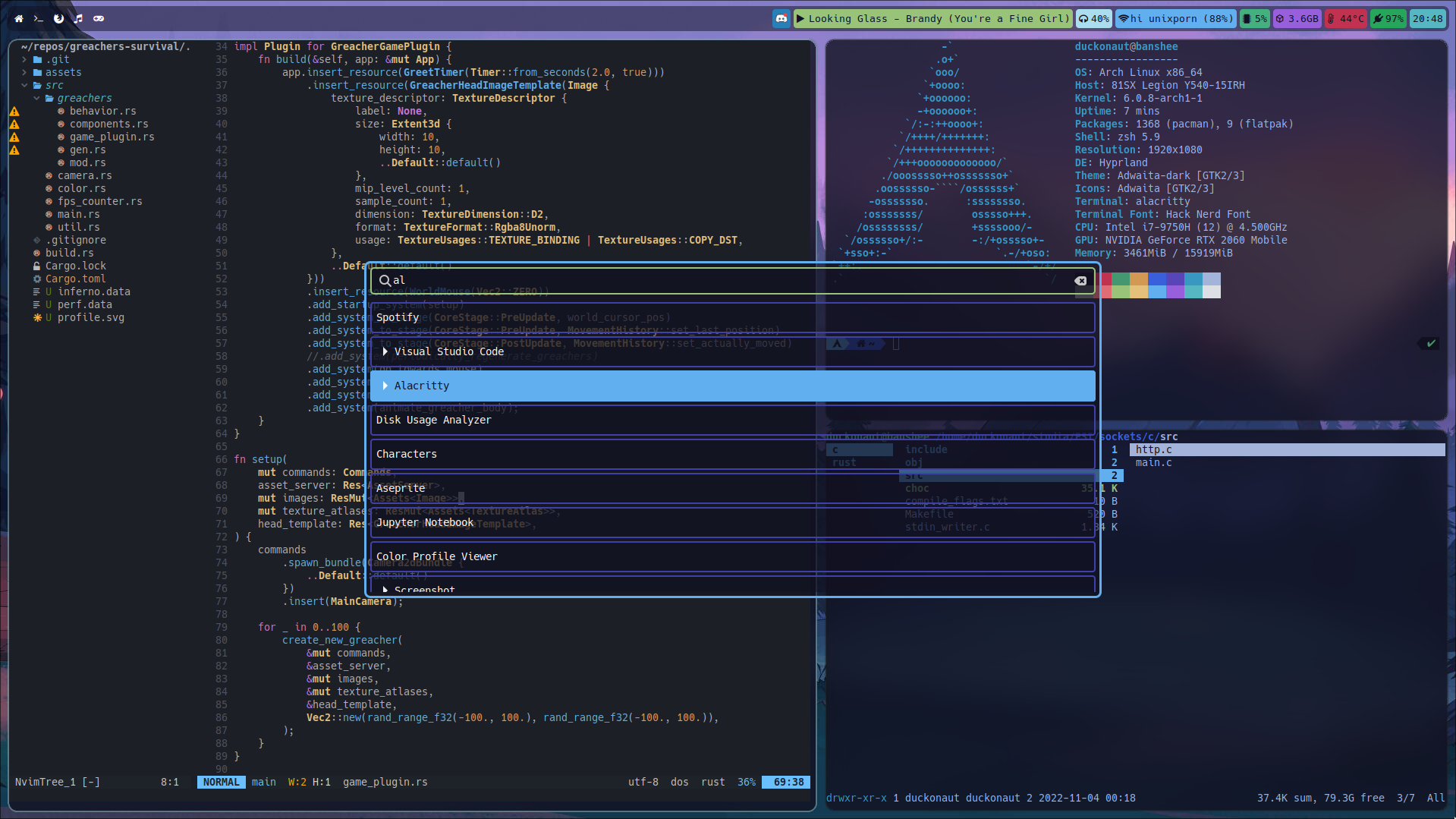Click the blue neofetch color block

tap(1157, 279)
